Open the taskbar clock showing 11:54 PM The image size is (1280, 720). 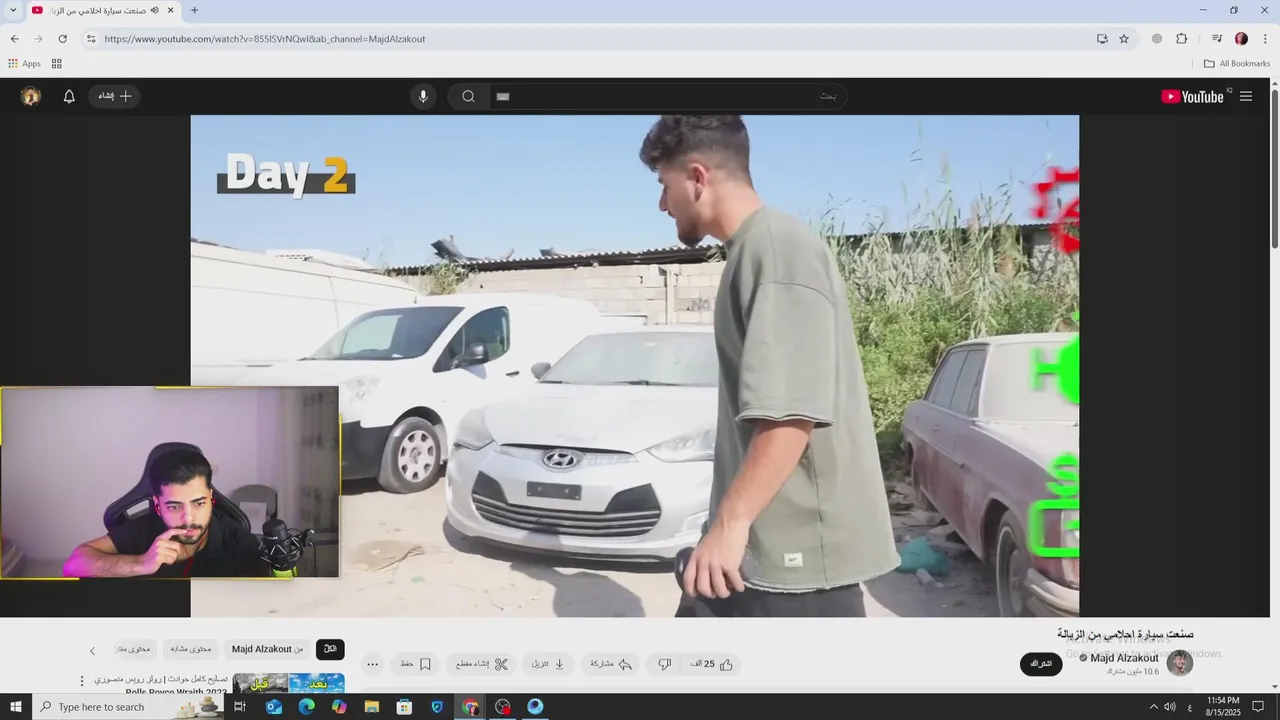[1223, 707]
